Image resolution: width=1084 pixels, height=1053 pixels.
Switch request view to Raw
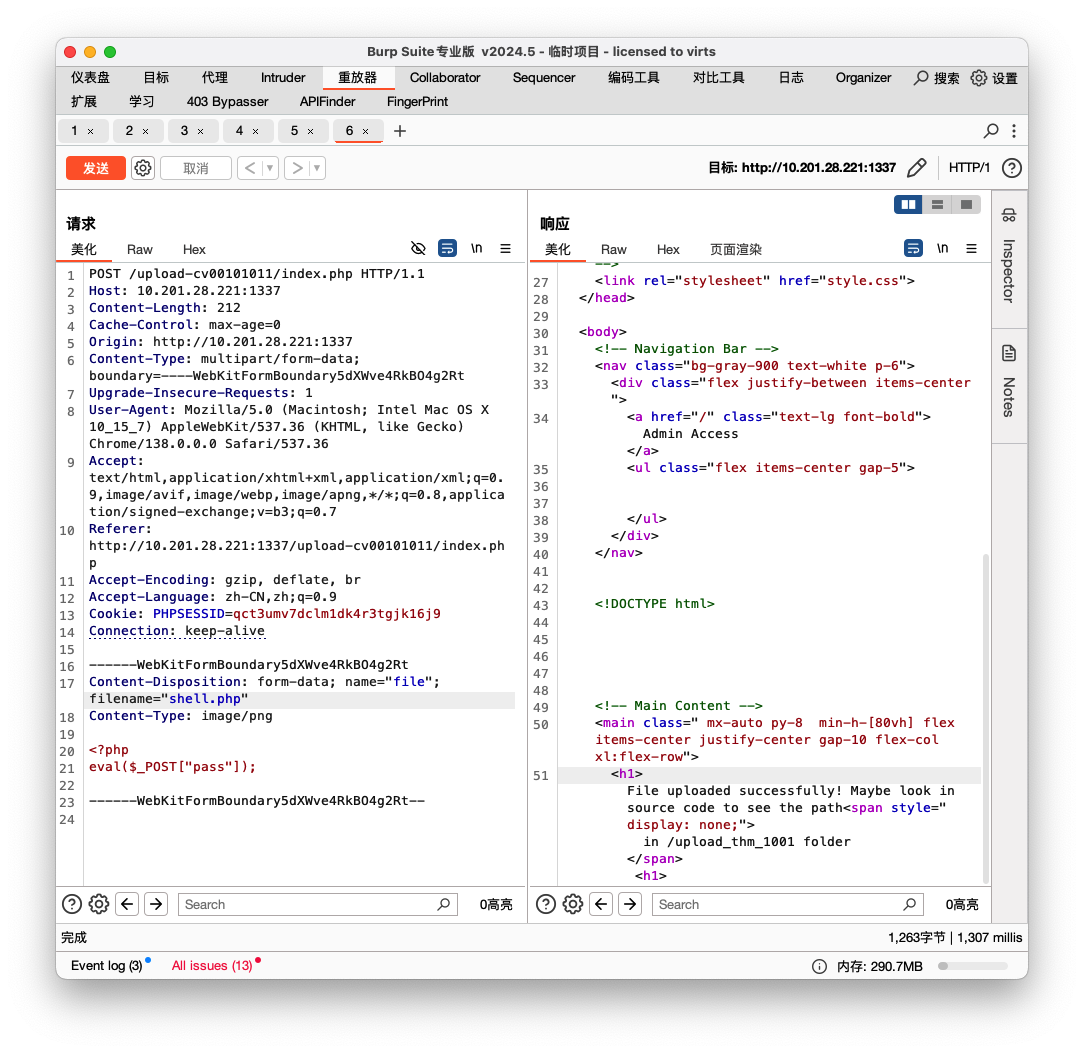[140, 250]
